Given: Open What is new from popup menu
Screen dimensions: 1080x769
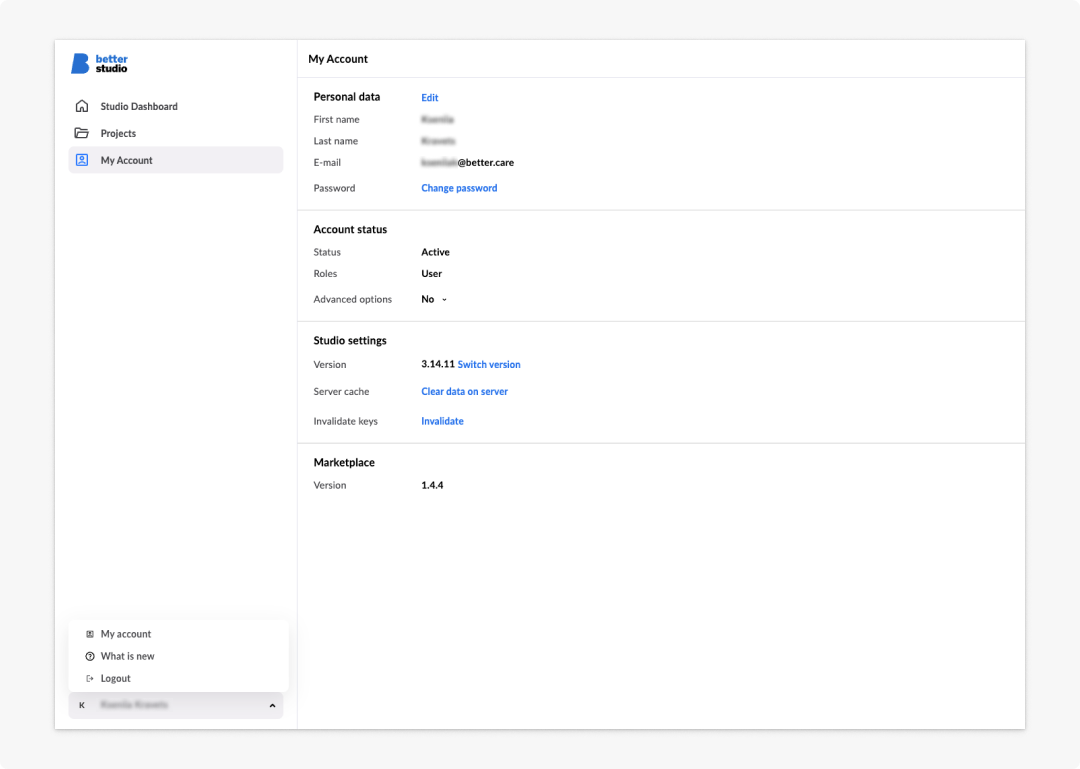Looking at the screenshot, I should [178, 656].
